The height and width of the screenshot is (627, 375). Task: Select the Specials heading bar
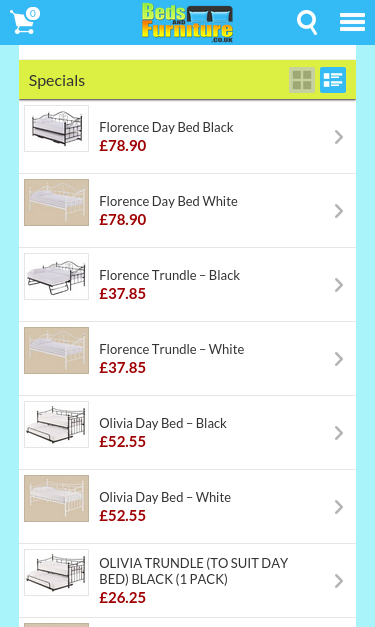[188, 80]
